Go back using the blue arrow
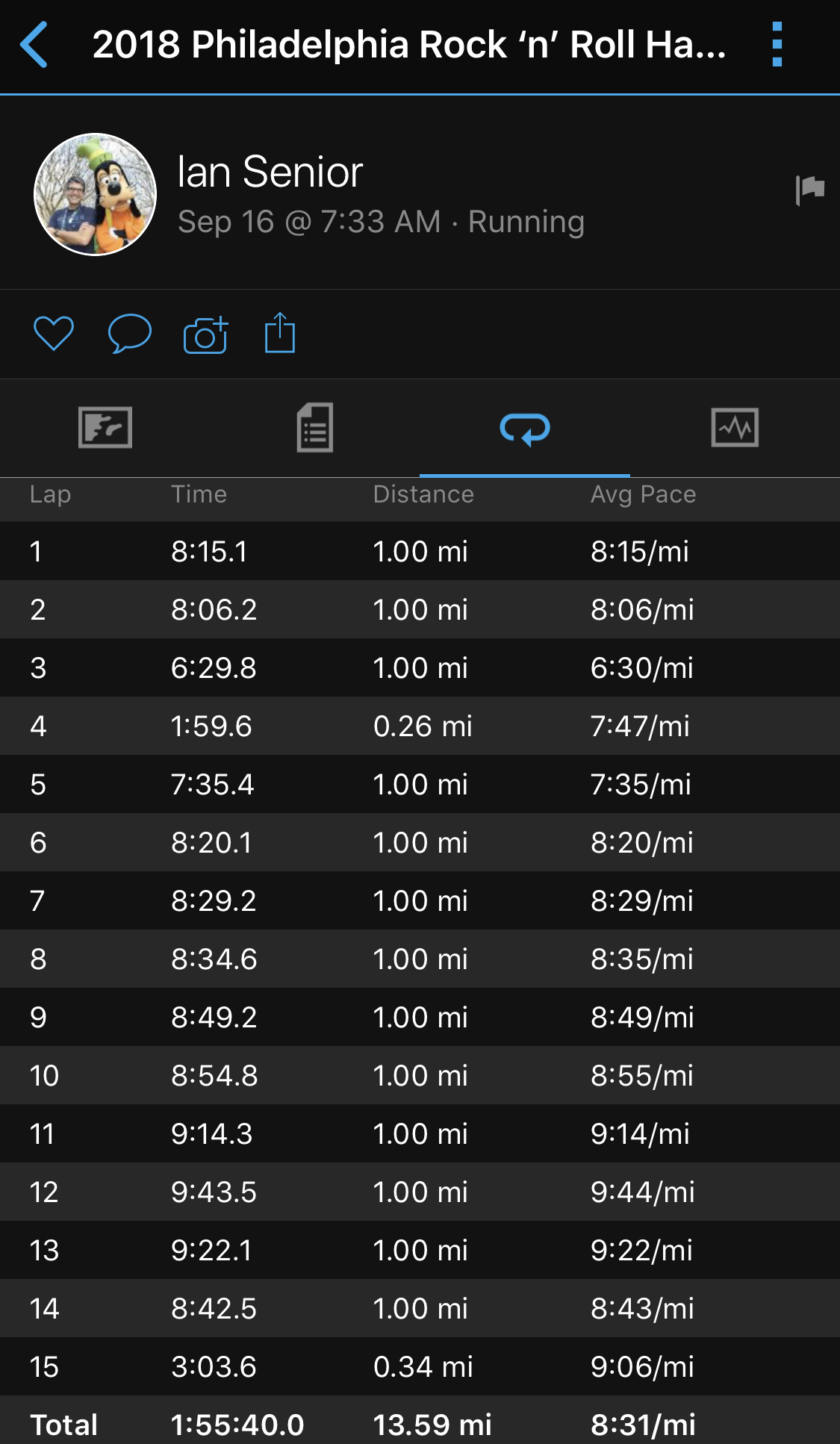Image resolution: width=840 pixels, height=1444 pixels. tap(34, 45)
